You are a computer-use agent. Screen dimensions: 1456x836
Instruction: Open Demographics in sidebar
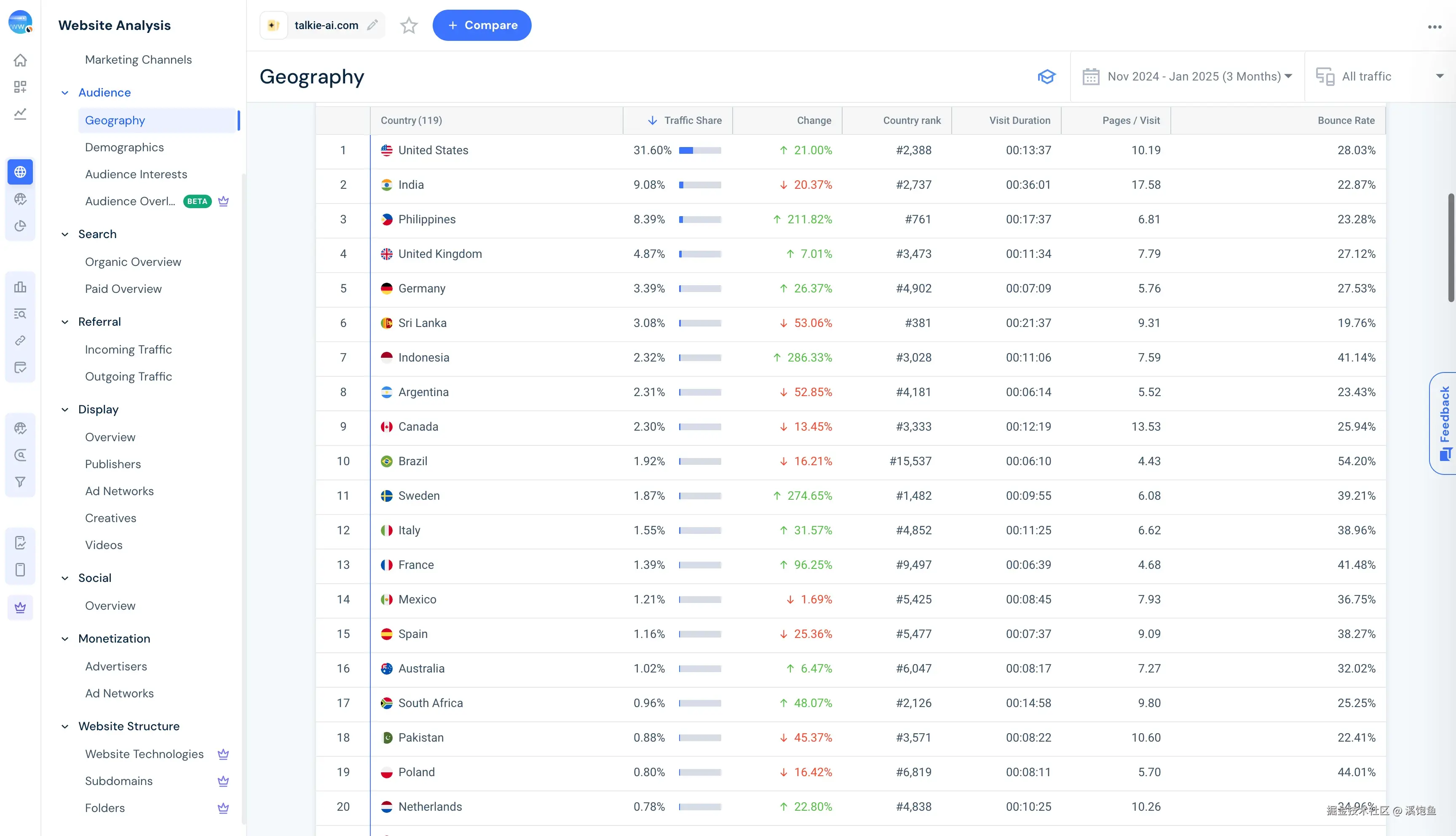point(124,147)
